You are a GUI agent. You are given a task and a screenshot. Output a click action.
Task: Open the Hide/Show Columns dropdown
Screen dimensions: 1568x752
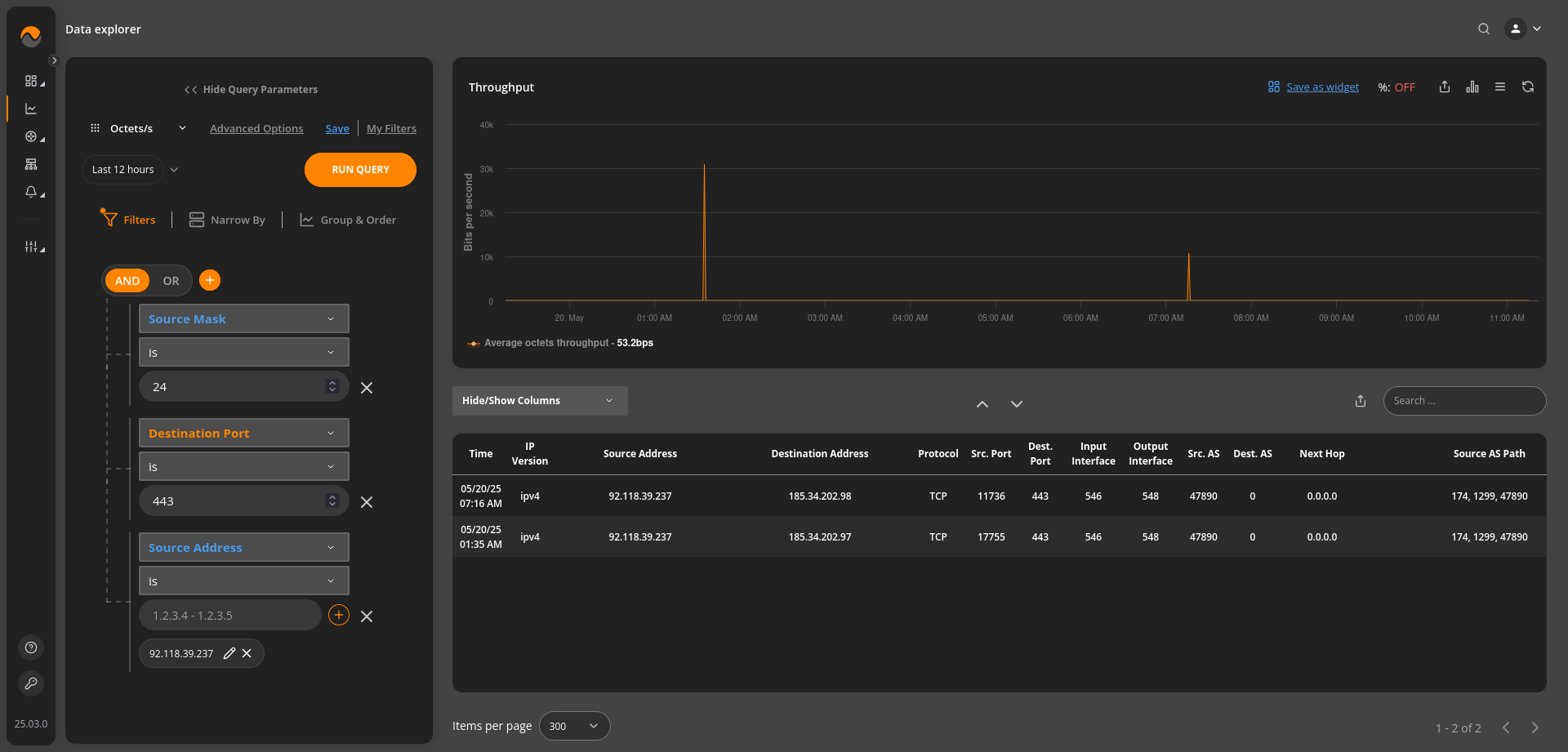coord(539,401)
